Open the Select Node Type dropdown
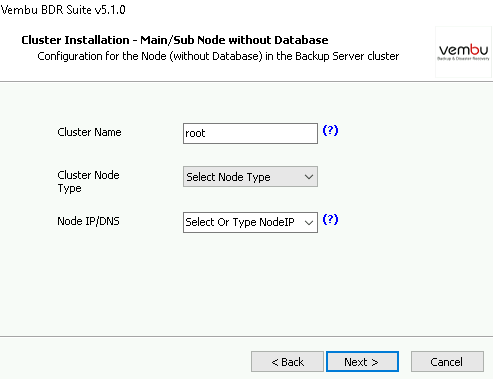 coord(250,177)
